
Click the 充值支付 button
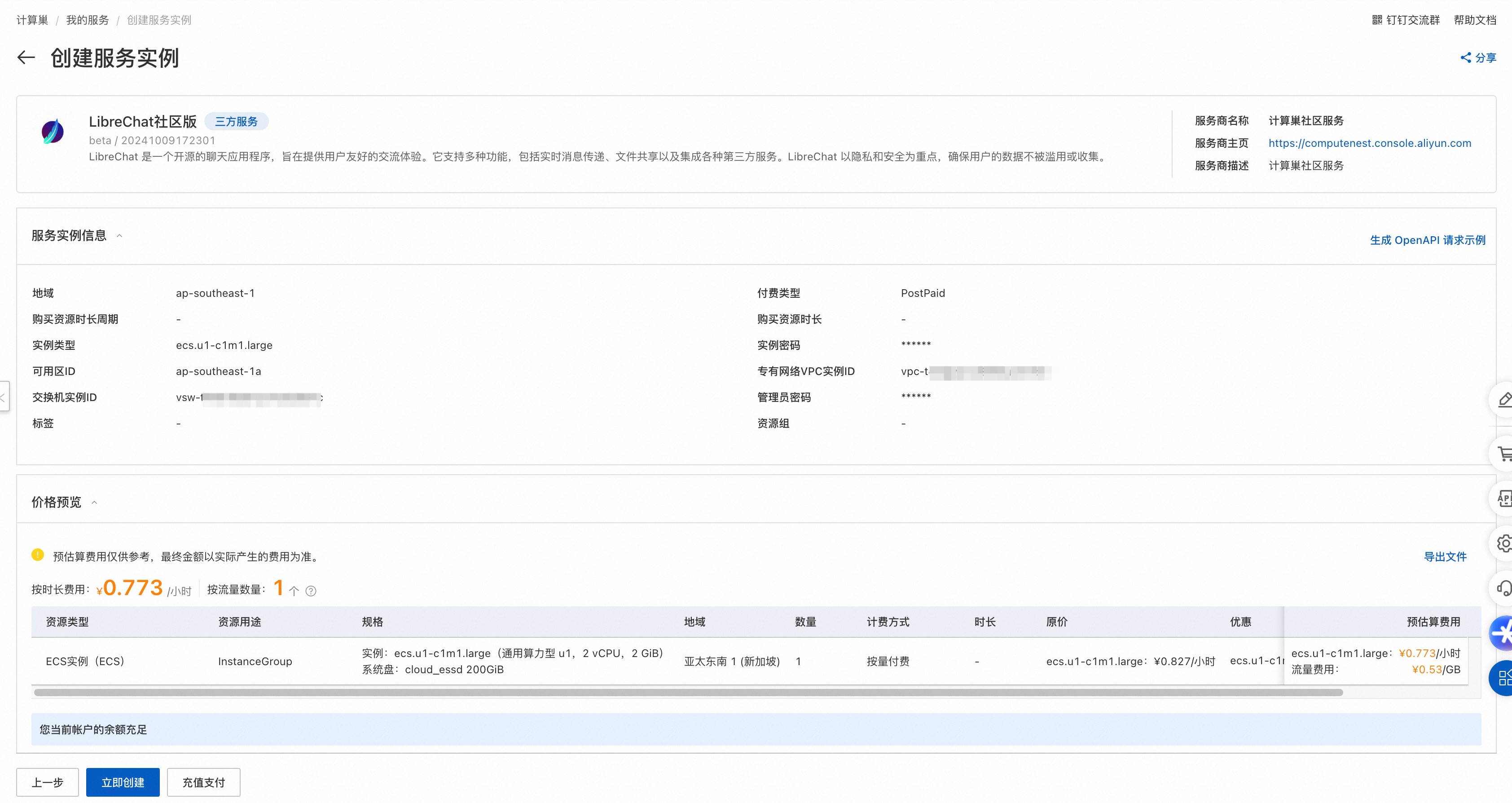click(204, 782)
